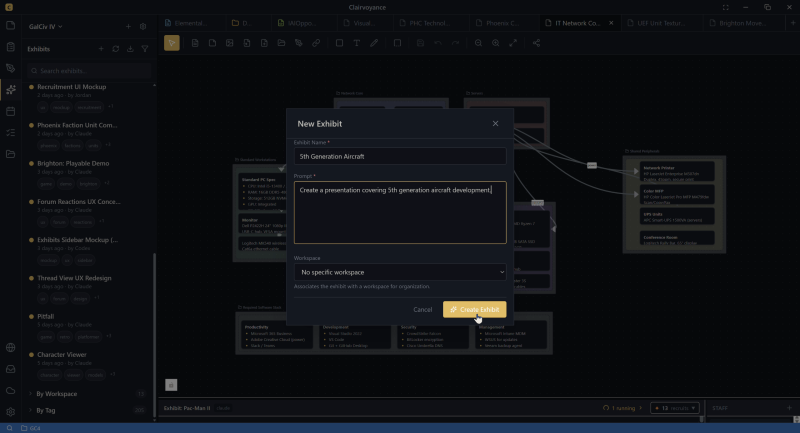Click the refresh exhibits icon
Viewport: 800px width, 433px height.
pos(116,48)
